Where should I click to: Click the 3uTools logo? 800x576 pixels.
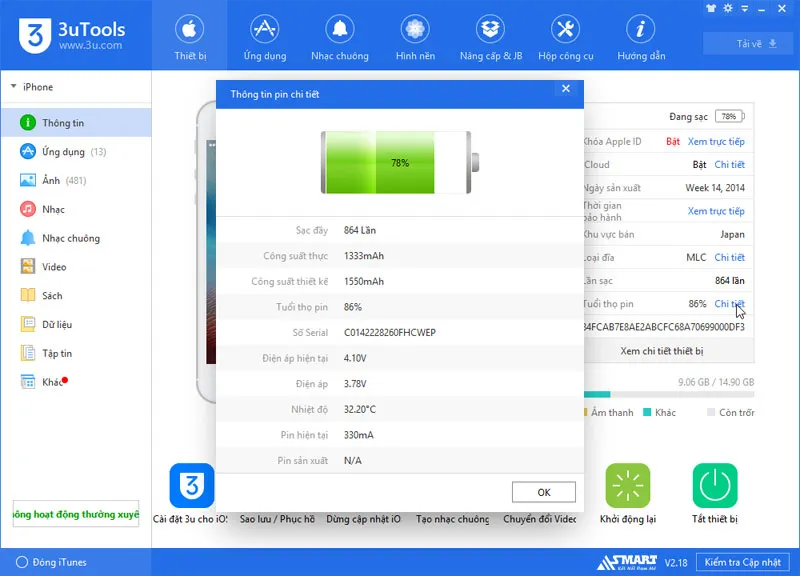click(x=72, y=35)
